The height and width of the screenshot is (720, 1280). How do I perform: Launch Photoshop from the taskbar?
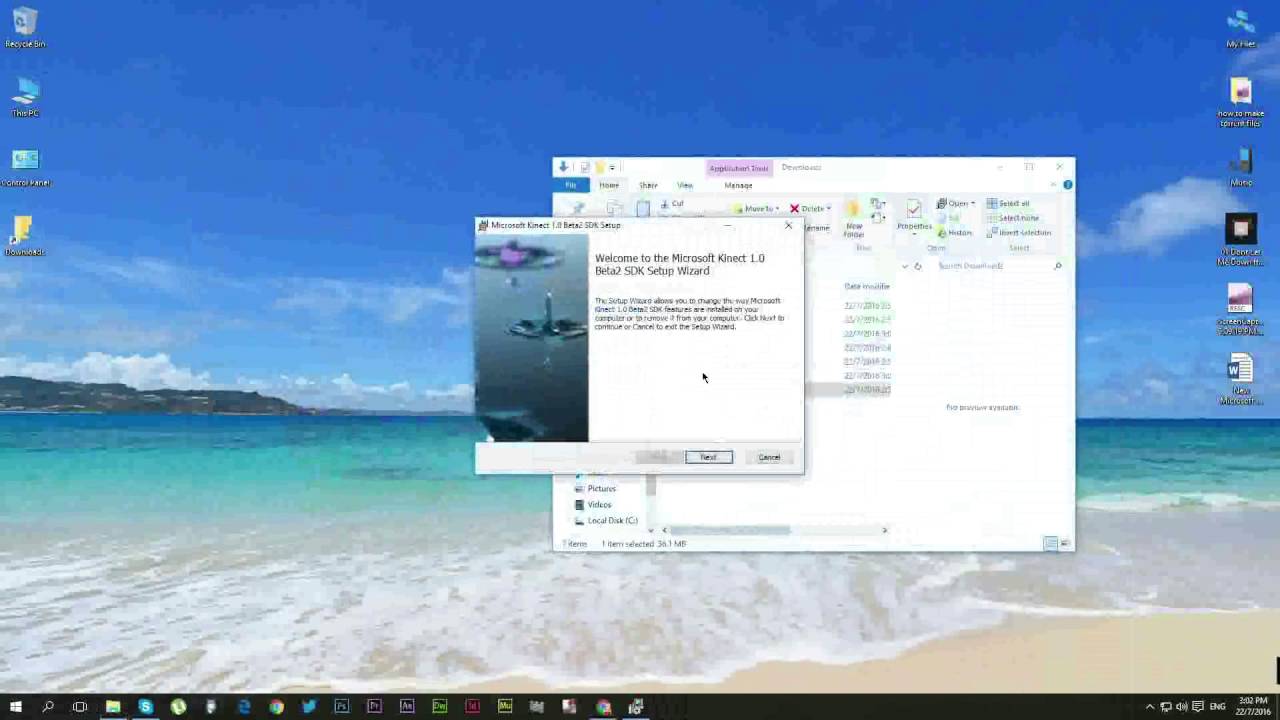[x=342, y=707]
